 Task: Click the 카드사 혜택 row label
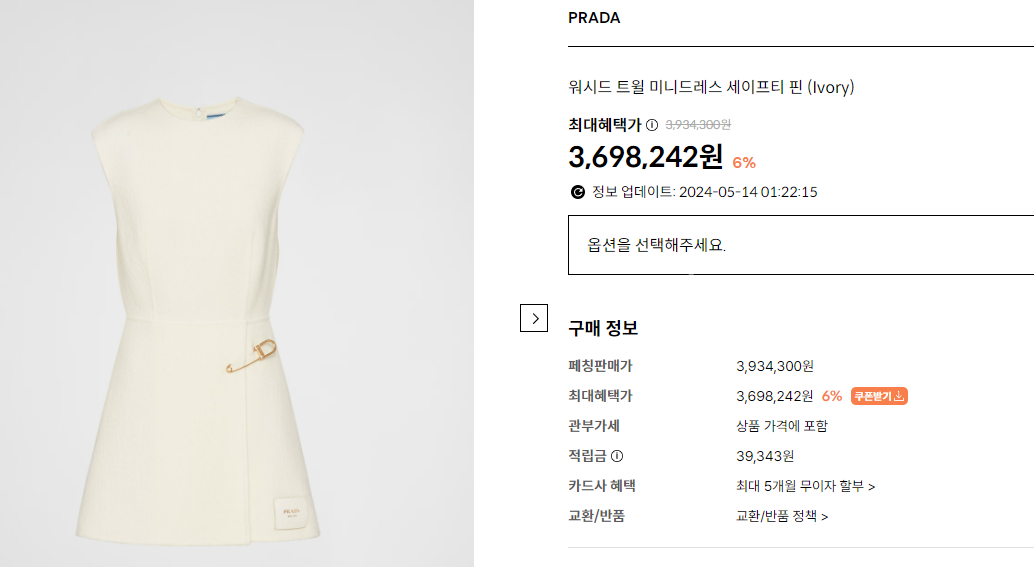[x=602, y=486]
